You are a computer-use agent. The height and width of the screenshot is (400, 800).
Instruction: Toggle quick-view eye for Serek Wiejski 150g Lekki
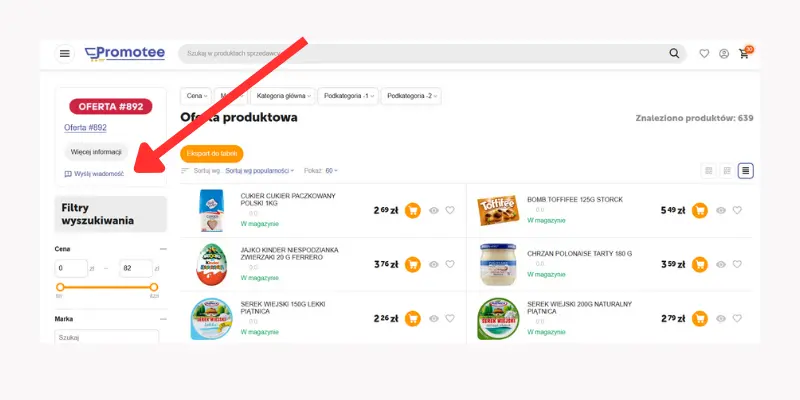point(434,318)
